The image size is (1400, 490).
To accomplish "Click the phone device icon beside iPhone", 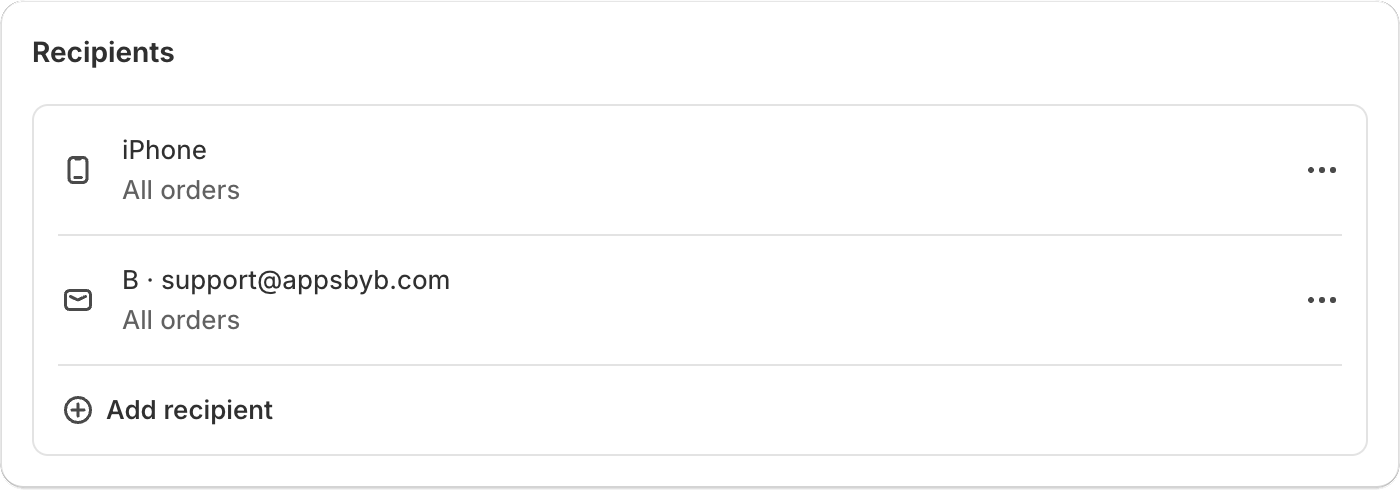I will (x=78, y=170).
